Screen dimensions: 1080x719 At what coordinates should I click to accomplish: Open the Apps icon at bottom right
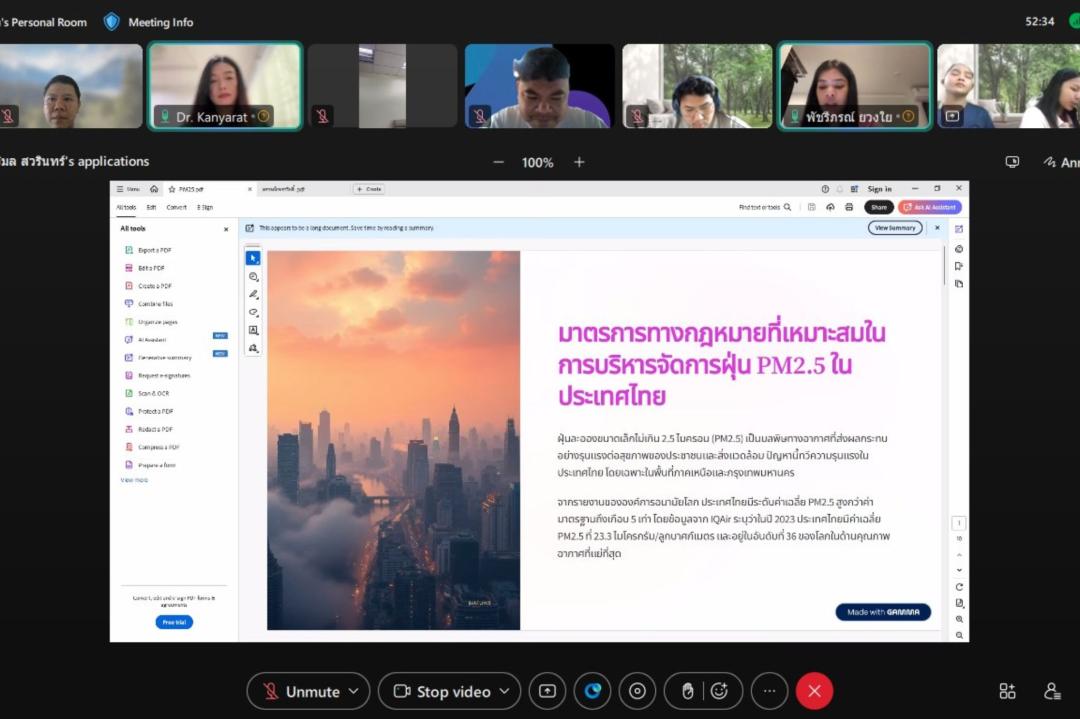tap(1007, 691)
